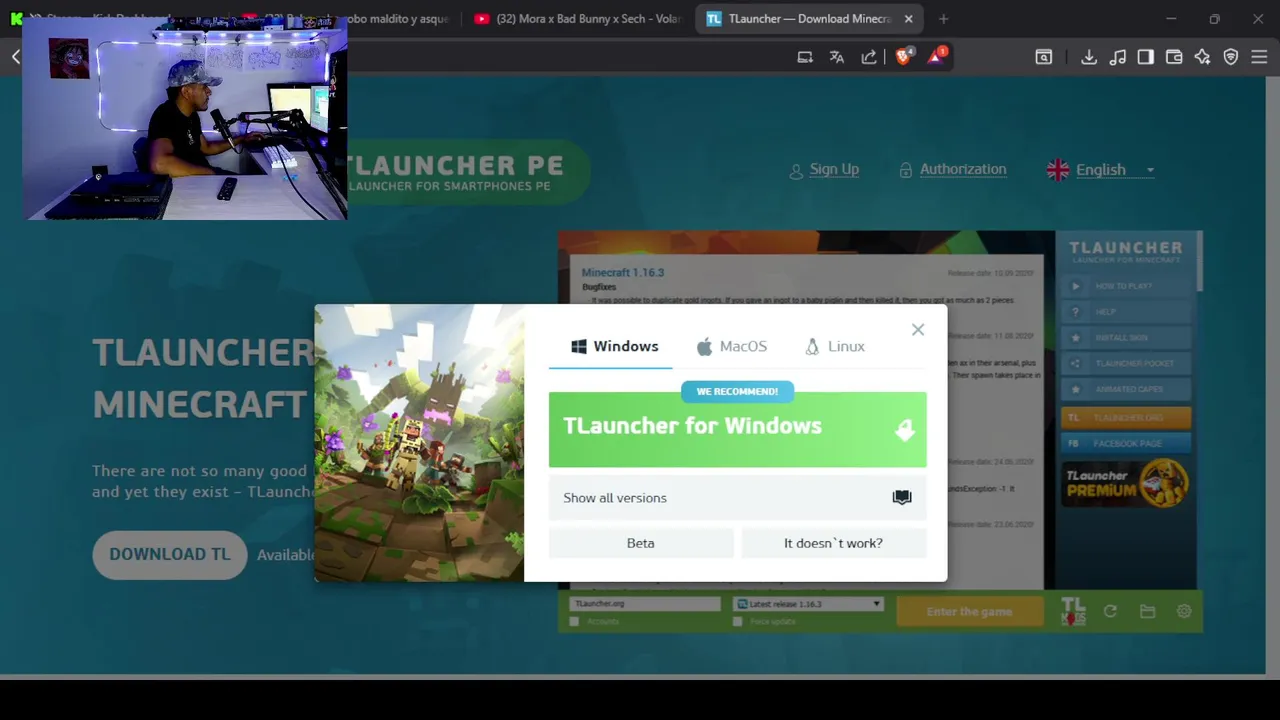Click the folder icon in launcher preview
This screenshot has width=1280, height=720.
click(1147, 611)
